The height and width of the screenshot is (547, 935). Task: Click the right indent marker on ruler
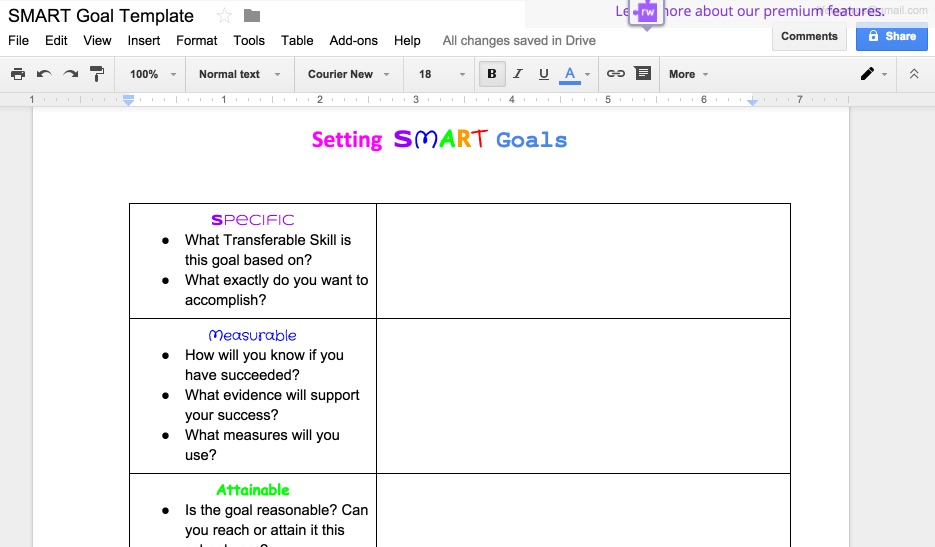[753, 103]
